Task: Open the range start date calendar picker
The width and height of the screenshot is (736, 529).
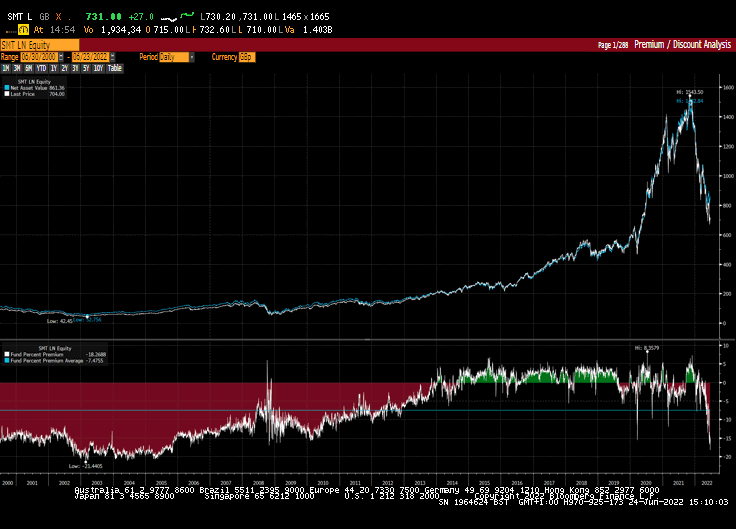Action: click(x=61, y=57)
